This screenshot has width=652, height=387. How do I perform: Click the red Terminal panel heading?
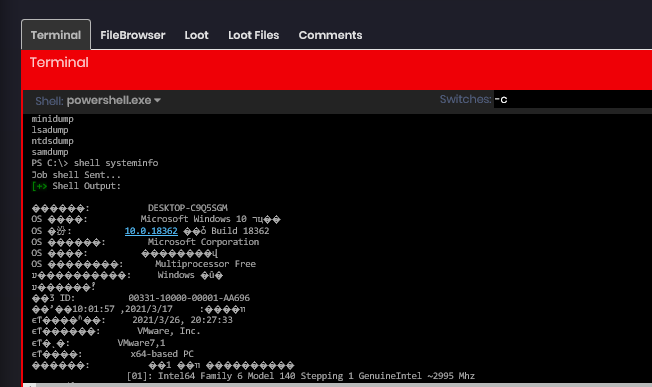tap(59, 62)
